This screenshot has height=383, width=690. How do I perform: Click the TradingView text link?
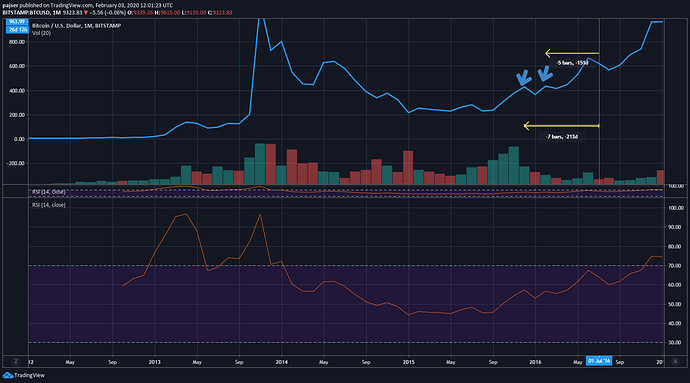(29, 376)
